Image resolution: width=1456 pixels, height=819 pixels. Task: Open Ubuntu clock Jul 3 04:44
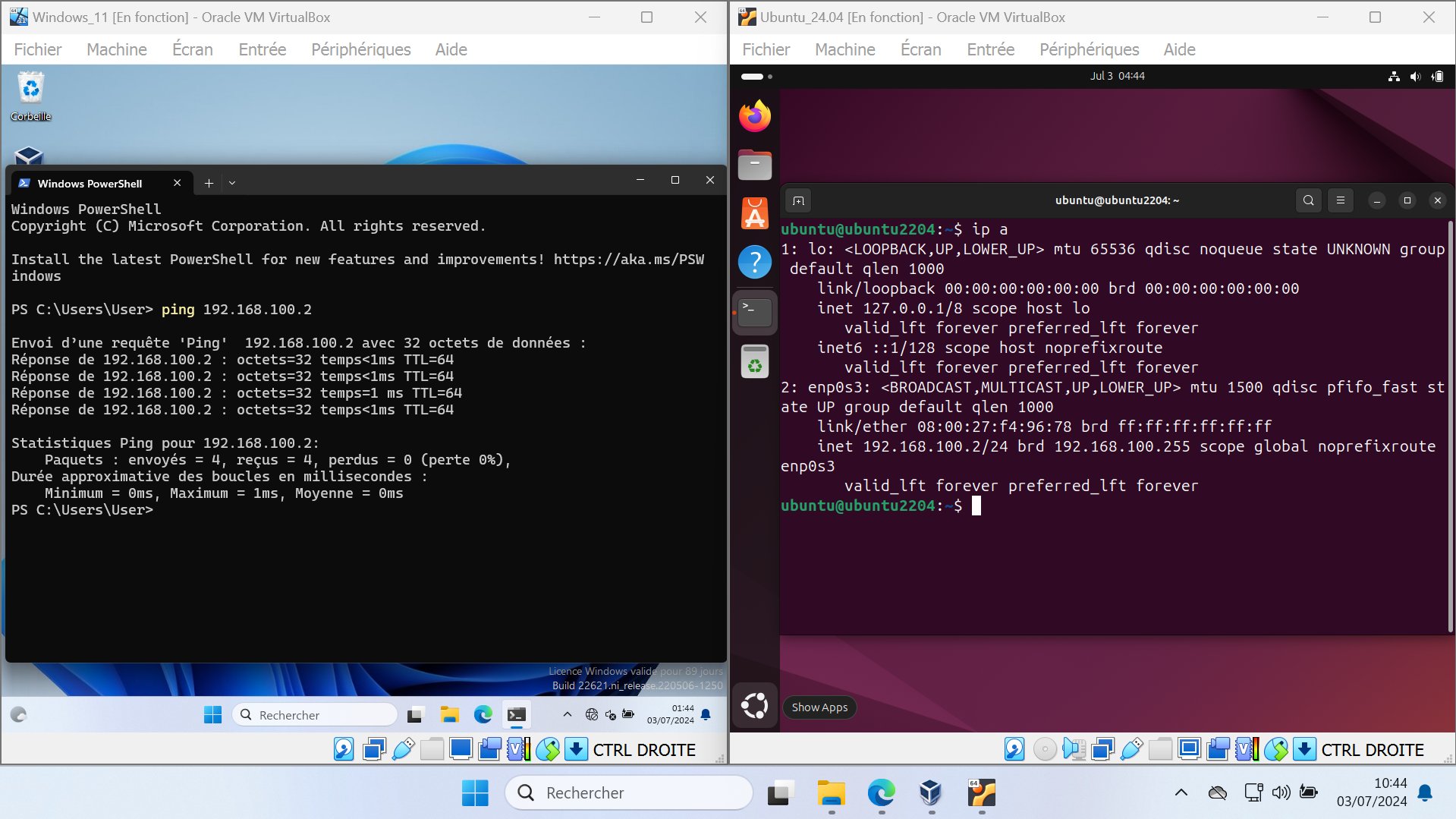coord(1118,76)
